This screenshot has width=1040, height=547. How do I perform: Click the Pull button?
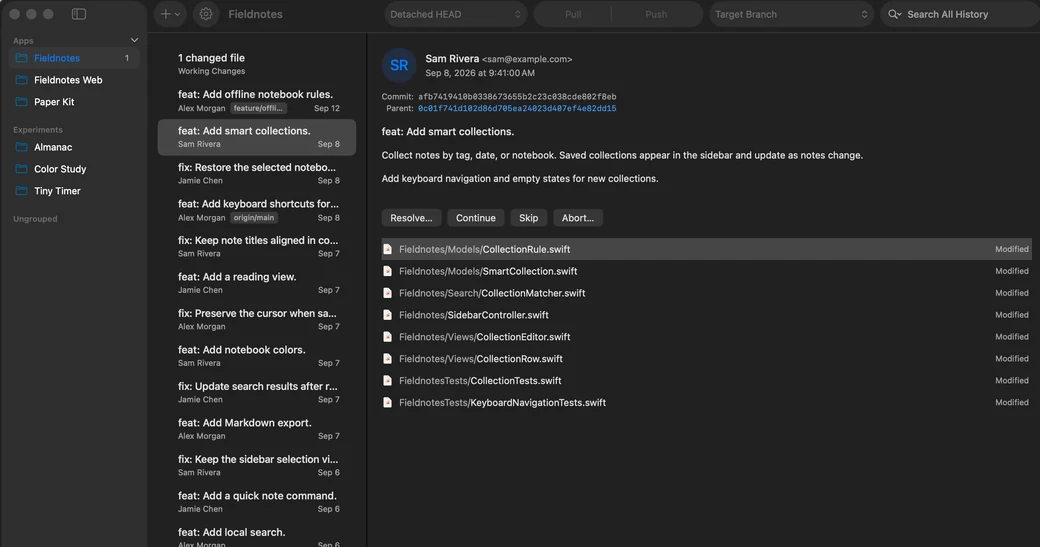[x=572, y=14]
